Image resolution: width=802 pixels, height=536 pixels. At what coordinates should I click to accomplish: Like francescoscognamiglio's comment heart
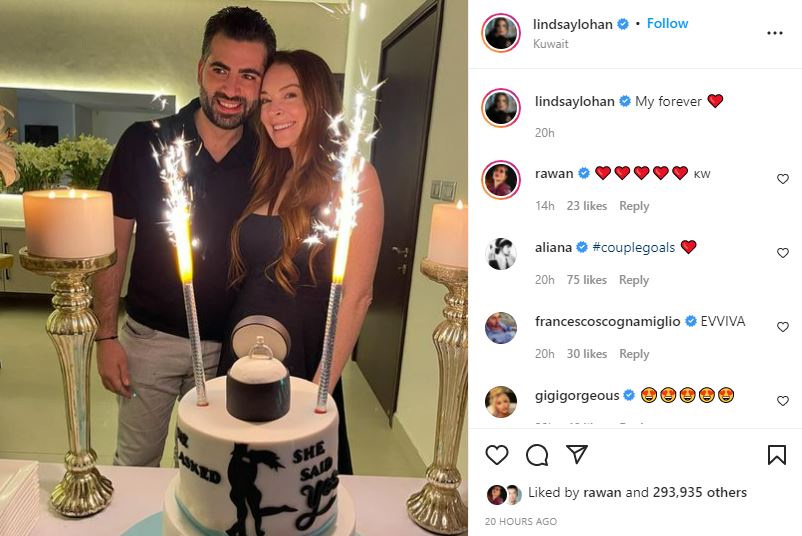(x=783, y=327)
